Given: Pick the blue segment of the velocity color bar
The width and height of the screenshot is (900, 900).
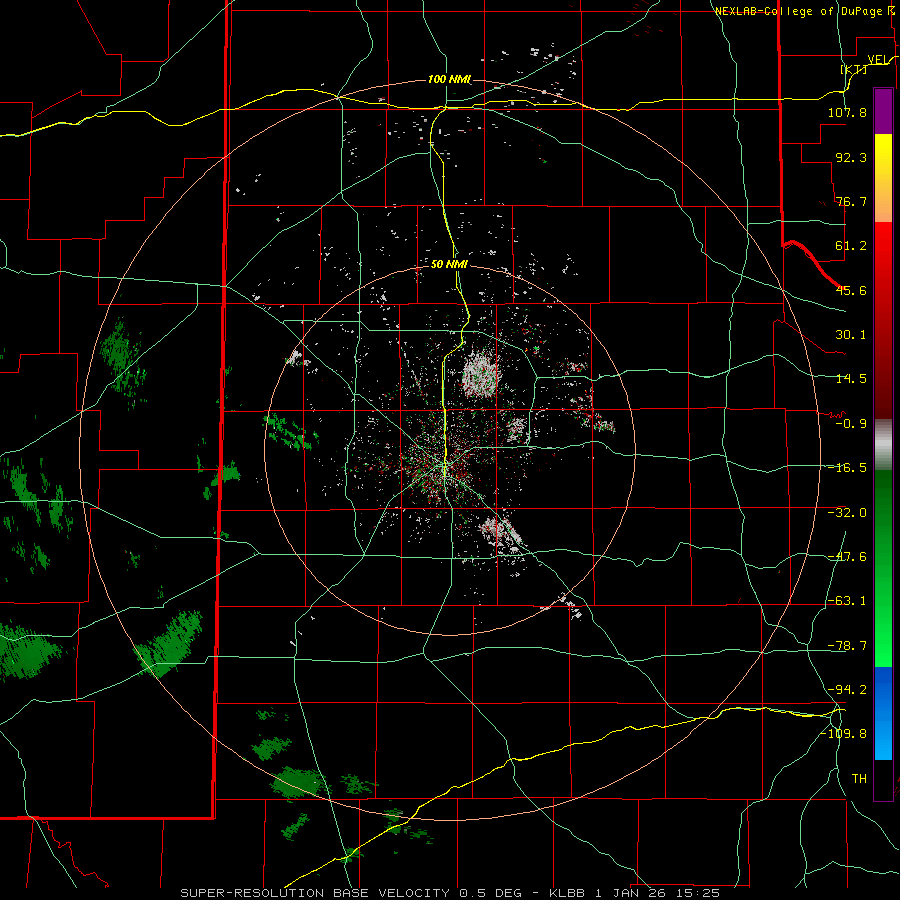Looking at the screenshot, I should (883, 713).
